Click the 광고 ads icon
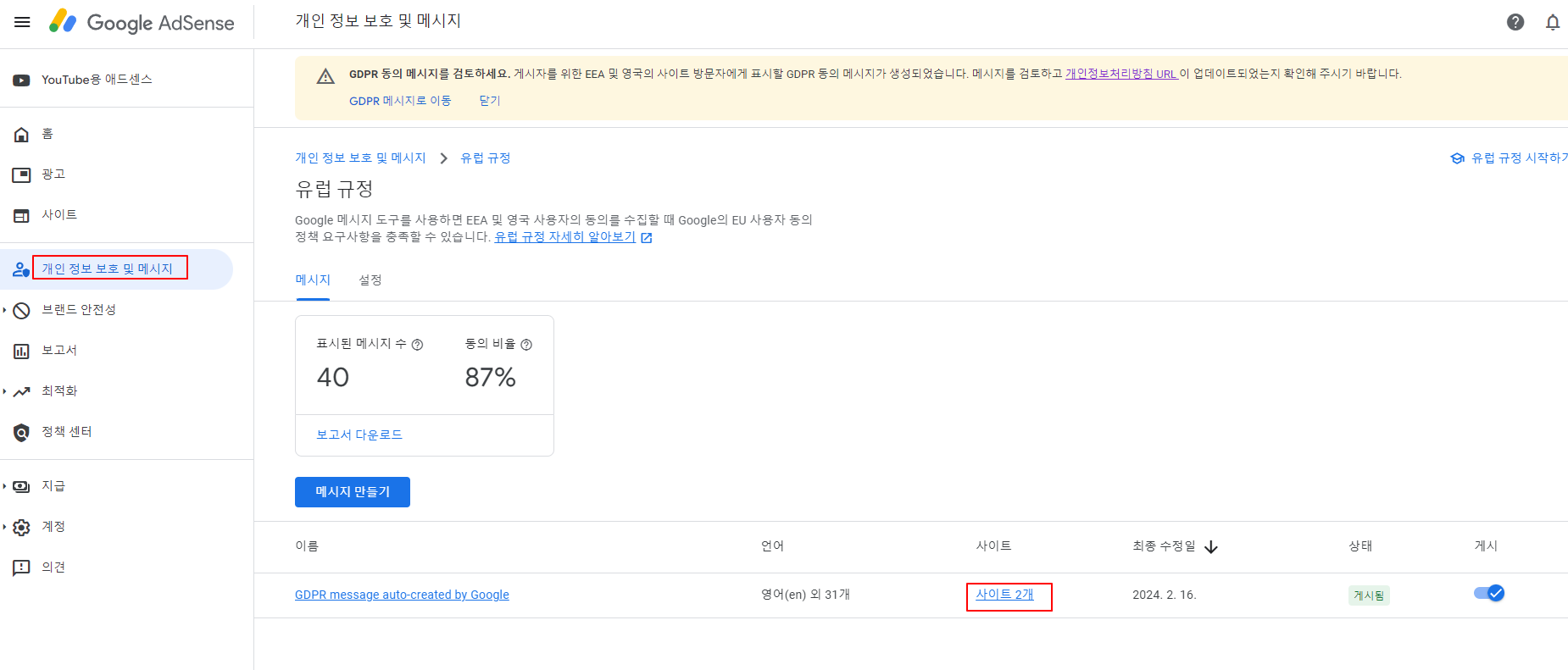The height and width of the screenshot is (670, 1568). [21, 175]
